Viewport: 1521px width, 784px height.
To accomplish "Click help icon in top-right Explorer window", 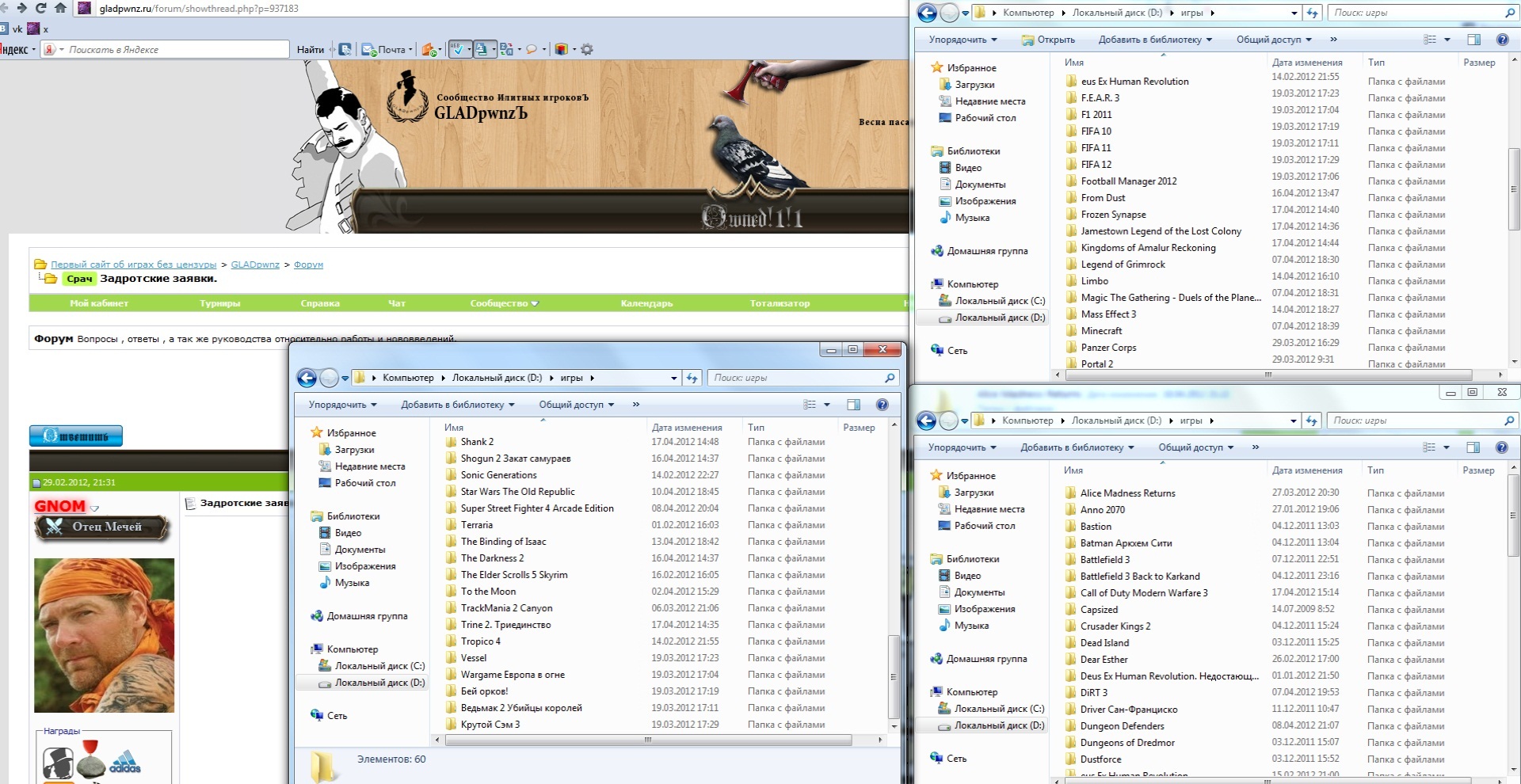I will click(x=1502, y=40).
